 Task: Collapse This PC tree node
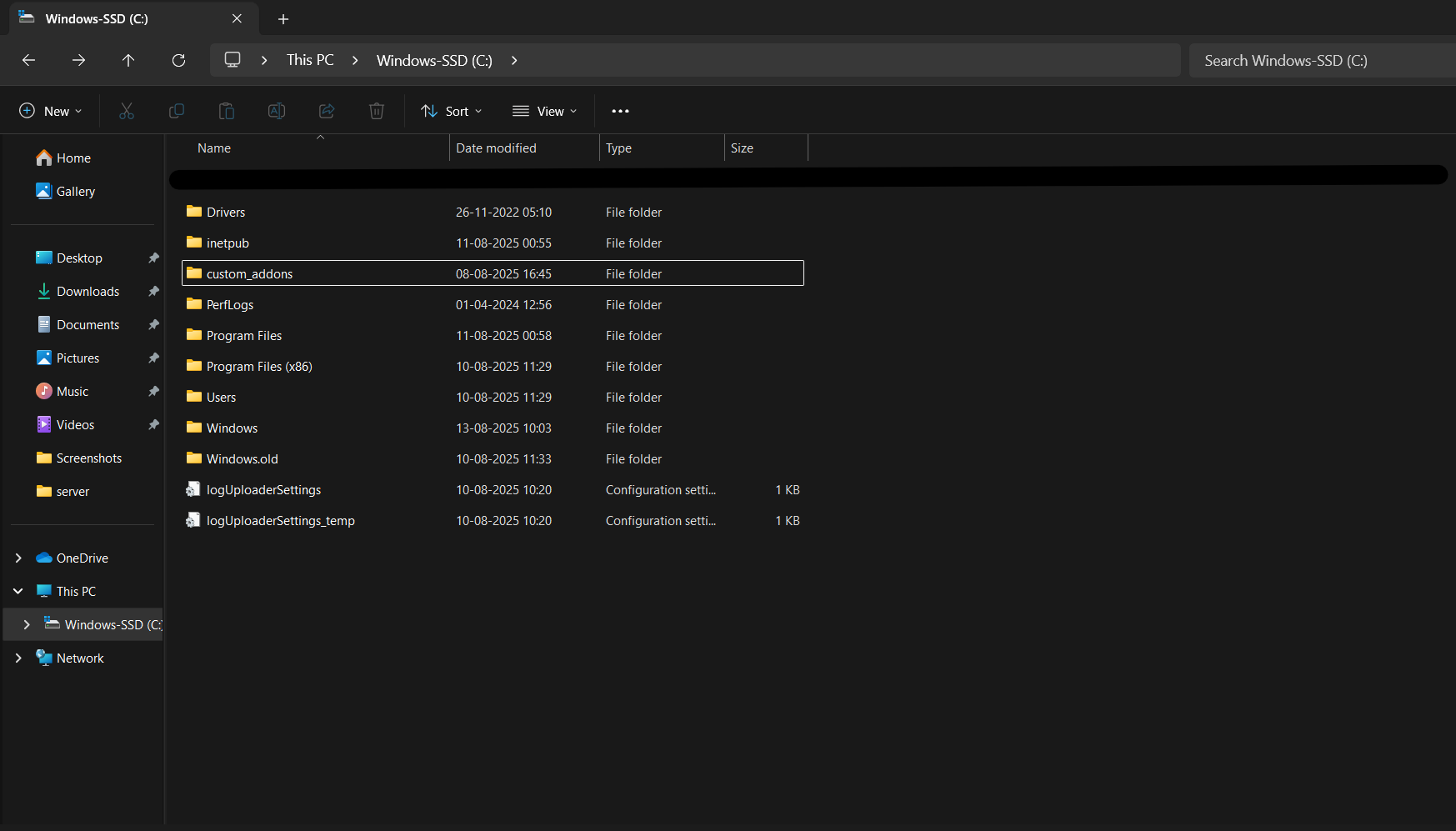click(18, 591)
